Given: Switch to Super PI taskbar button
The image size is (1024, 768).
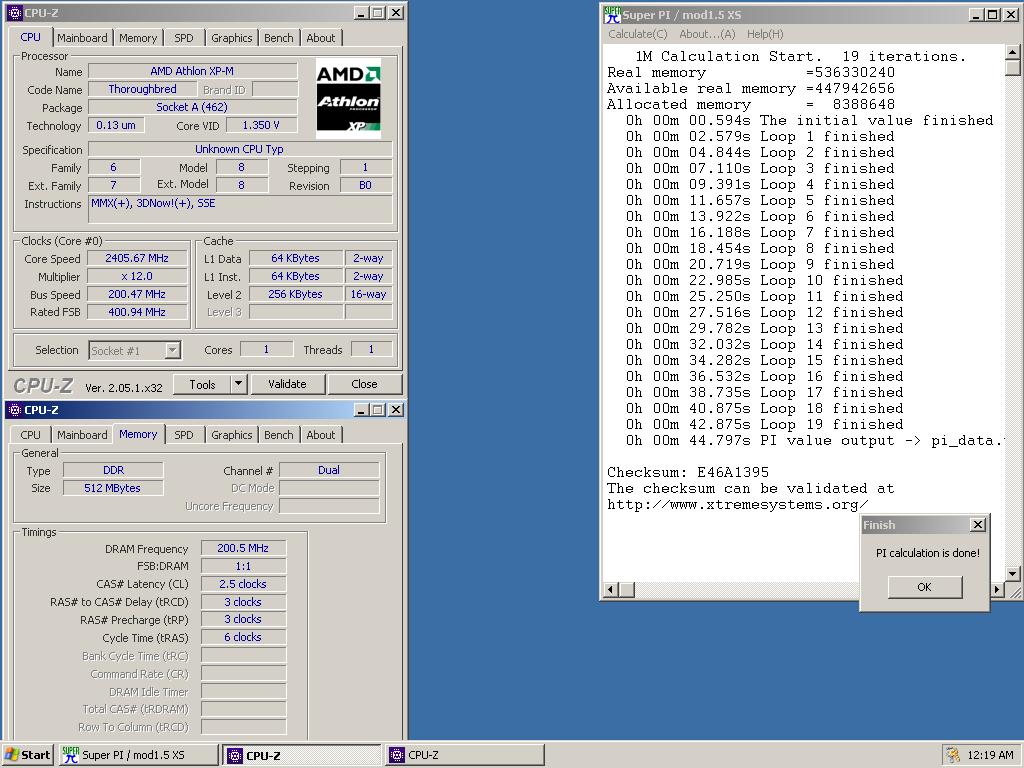Looking at the screenshot, I should point(138,755).
